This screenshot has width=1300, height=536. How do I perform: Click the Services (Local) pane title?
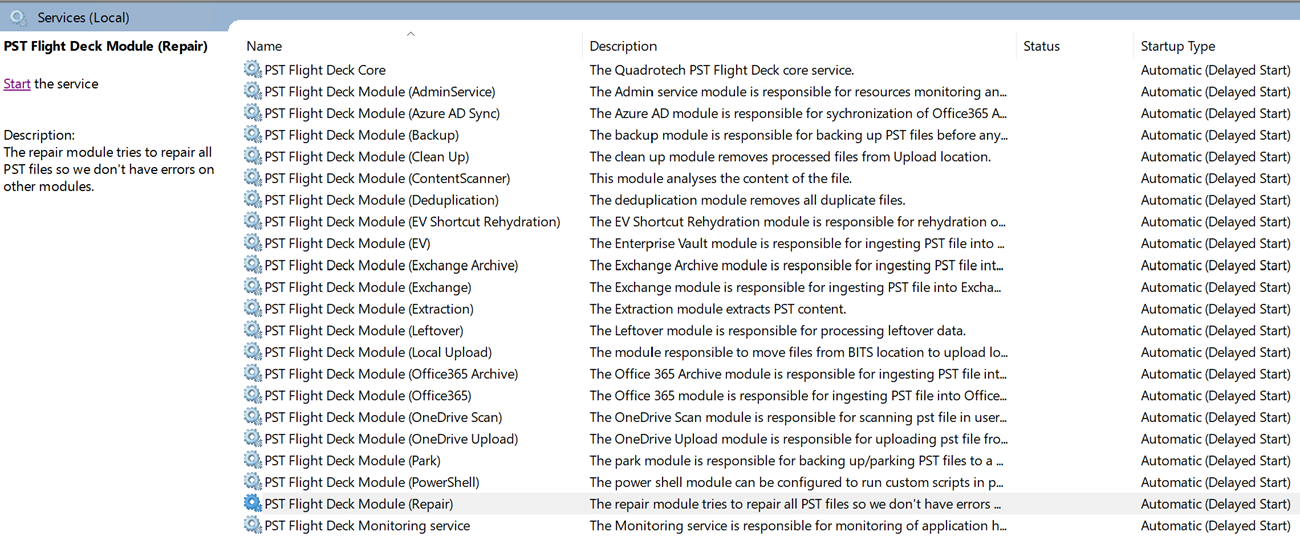click(83, 18)
